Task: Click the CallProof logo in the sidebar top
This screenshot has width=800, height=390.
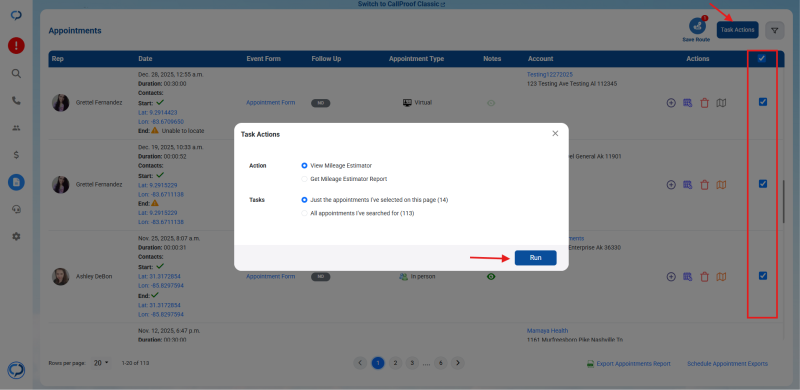Action: [16, 16]
